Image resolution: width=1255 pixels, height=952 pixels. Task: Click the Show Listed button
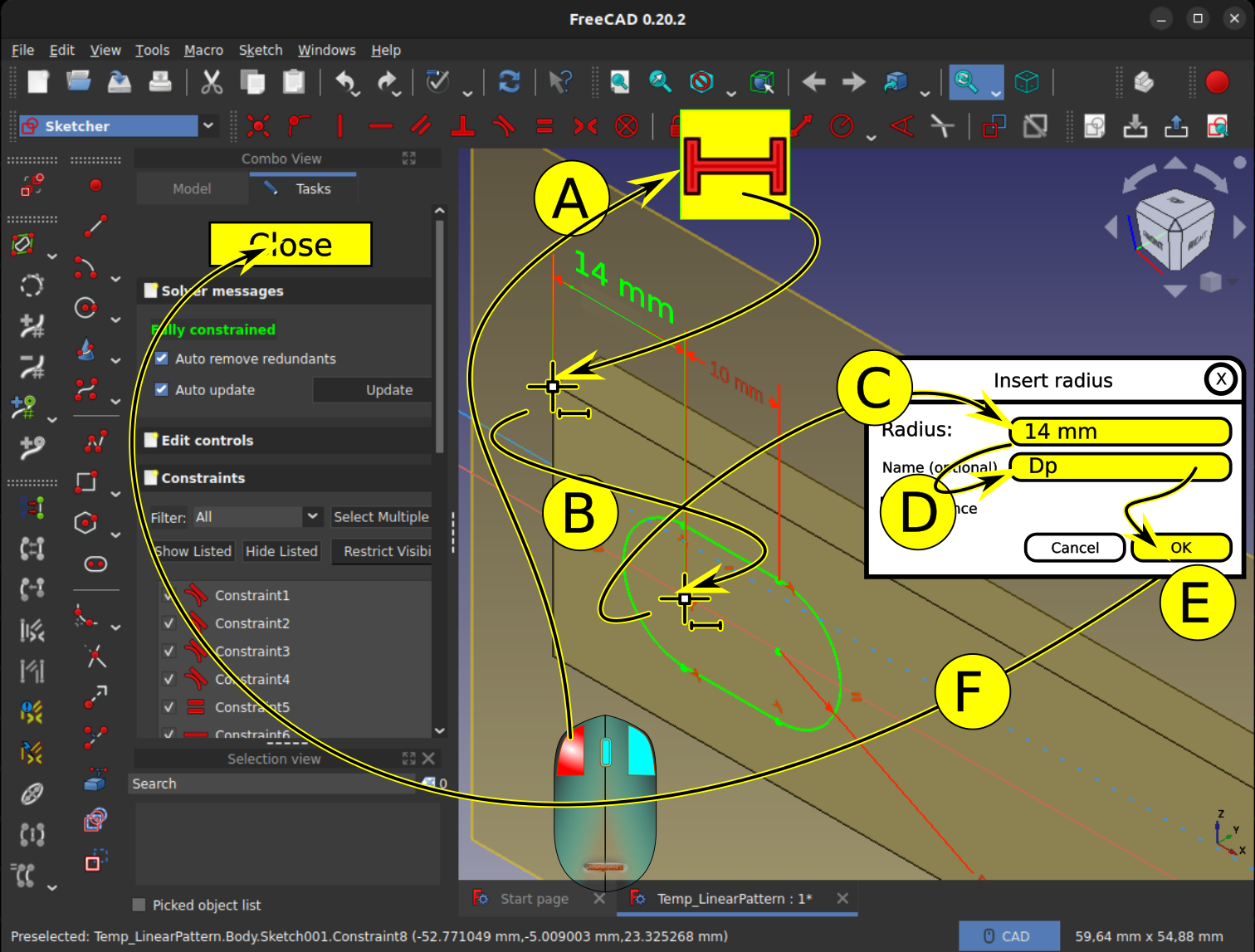(x=193, y=551)
